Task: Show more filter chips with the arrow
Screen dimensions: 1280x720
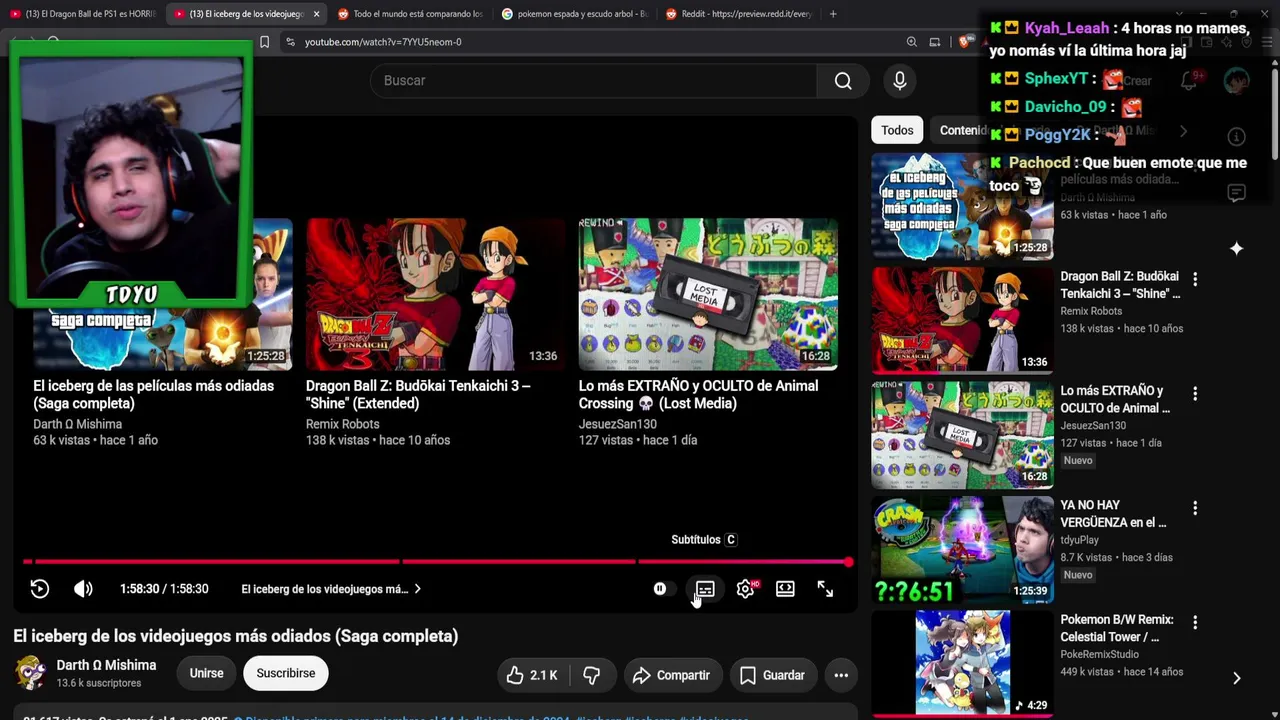Action: (1183, 131)
